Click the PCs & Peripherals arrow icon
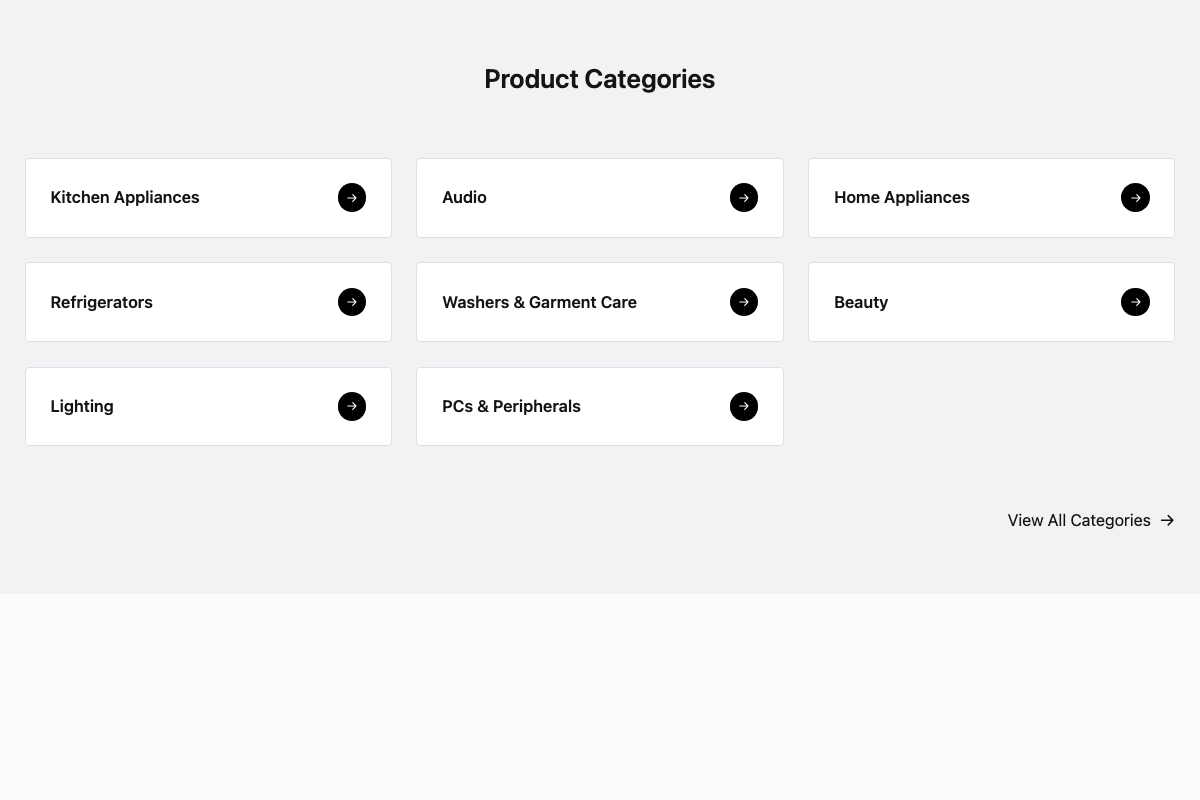This screenshot has width=1200, height=800. click(x=744, y=406)
